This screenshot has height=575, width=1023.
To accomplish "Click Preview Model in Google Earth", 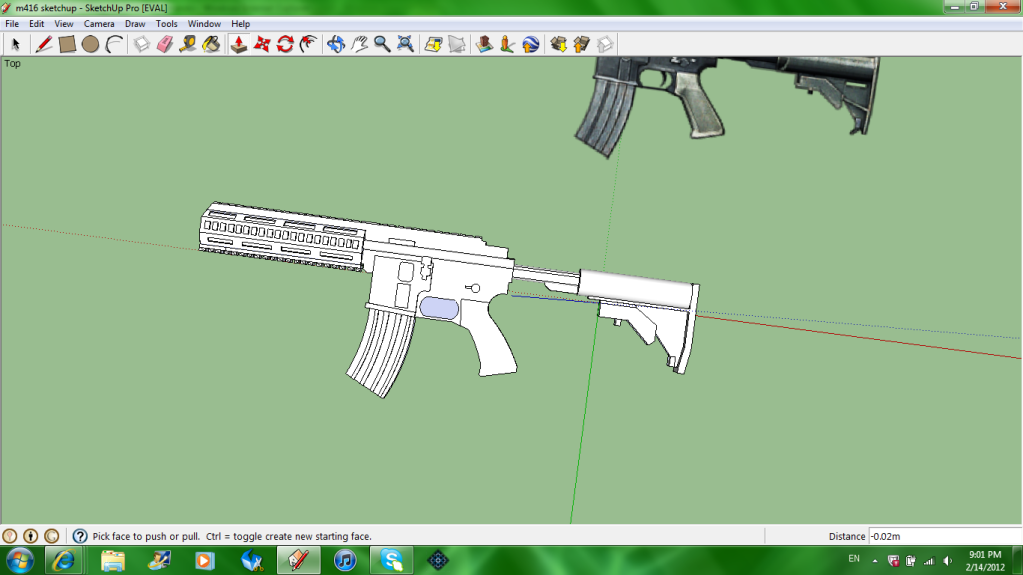I will tap(531, 44).
